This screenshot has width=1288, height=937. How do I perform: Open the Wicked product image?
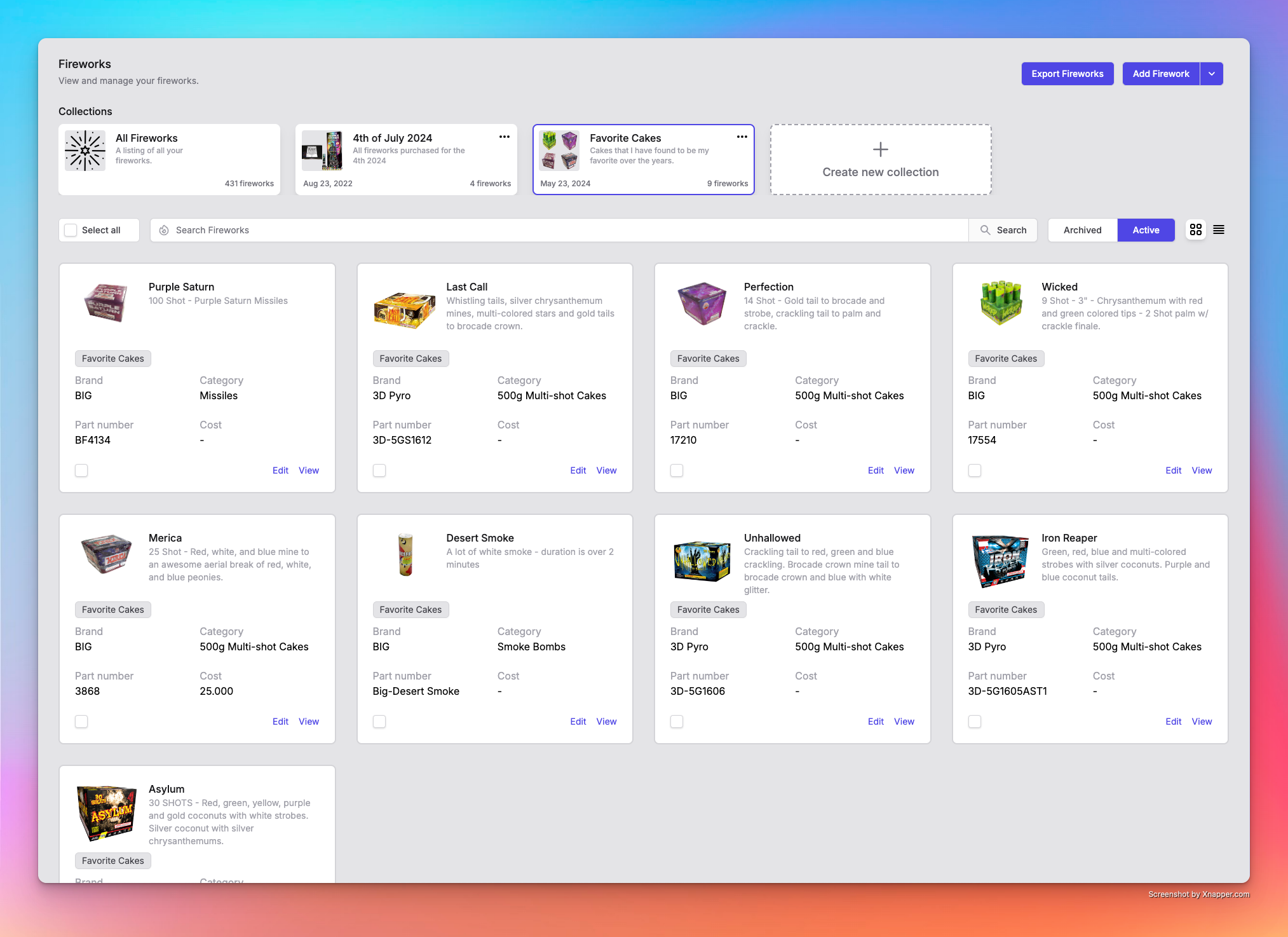1001,303
